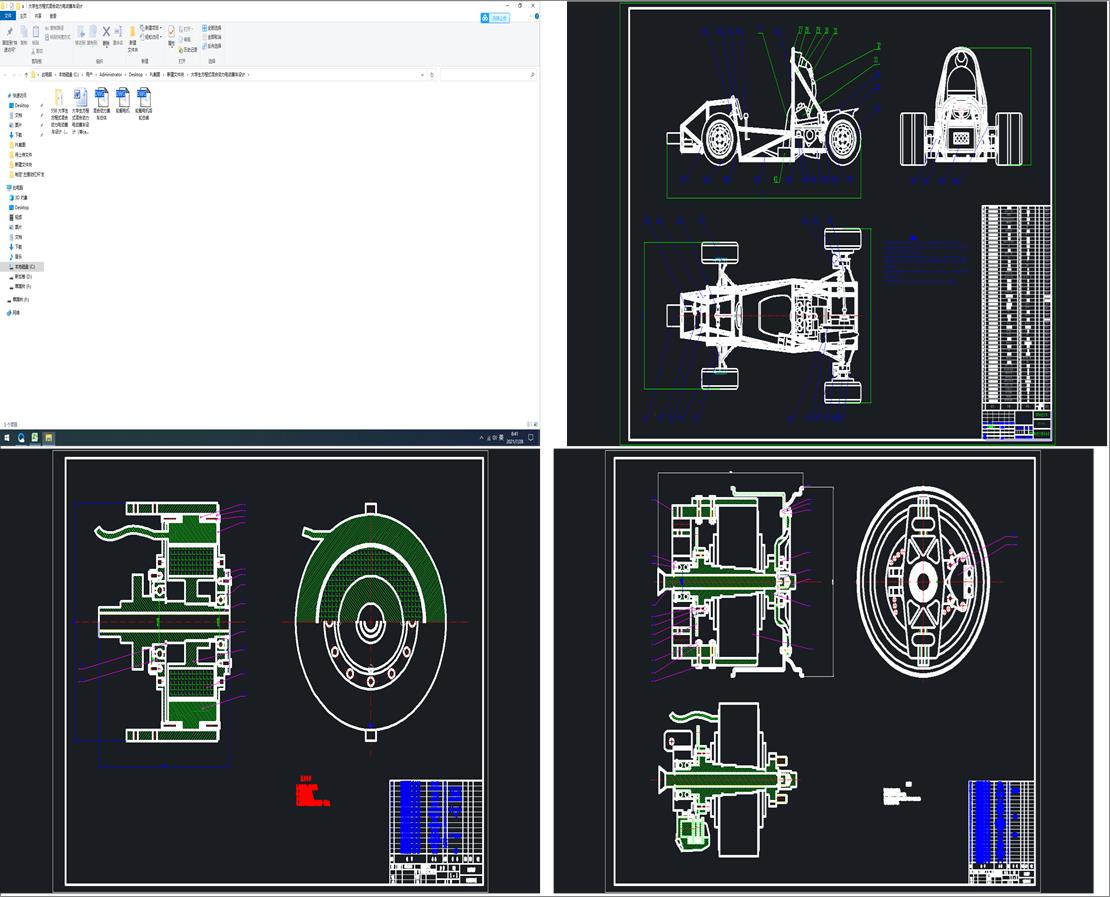This screenshot has width=1110, height=897.
Task: Click the race car top view drawing
Action: [765, 315]
